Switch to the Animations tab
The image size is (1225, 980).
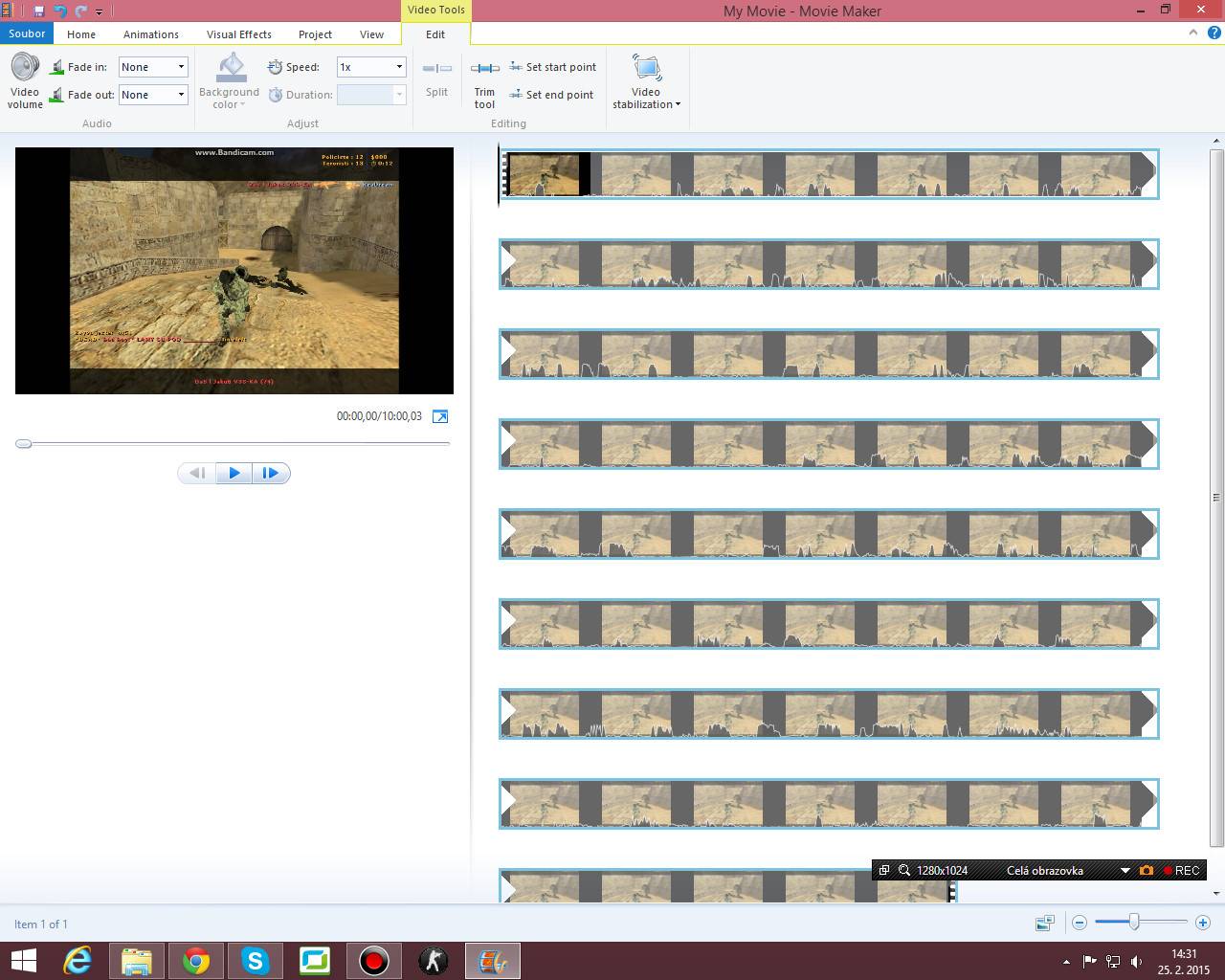151,34
